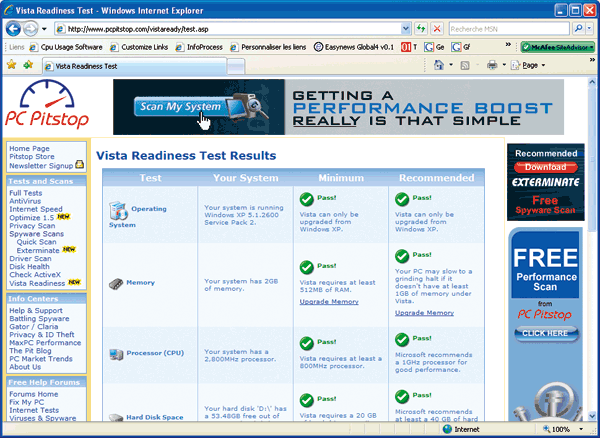This screenshot has height=438, width=600.
Task: Follow the Upgrade Memory link under Recommended
Action: click(424, 313)
